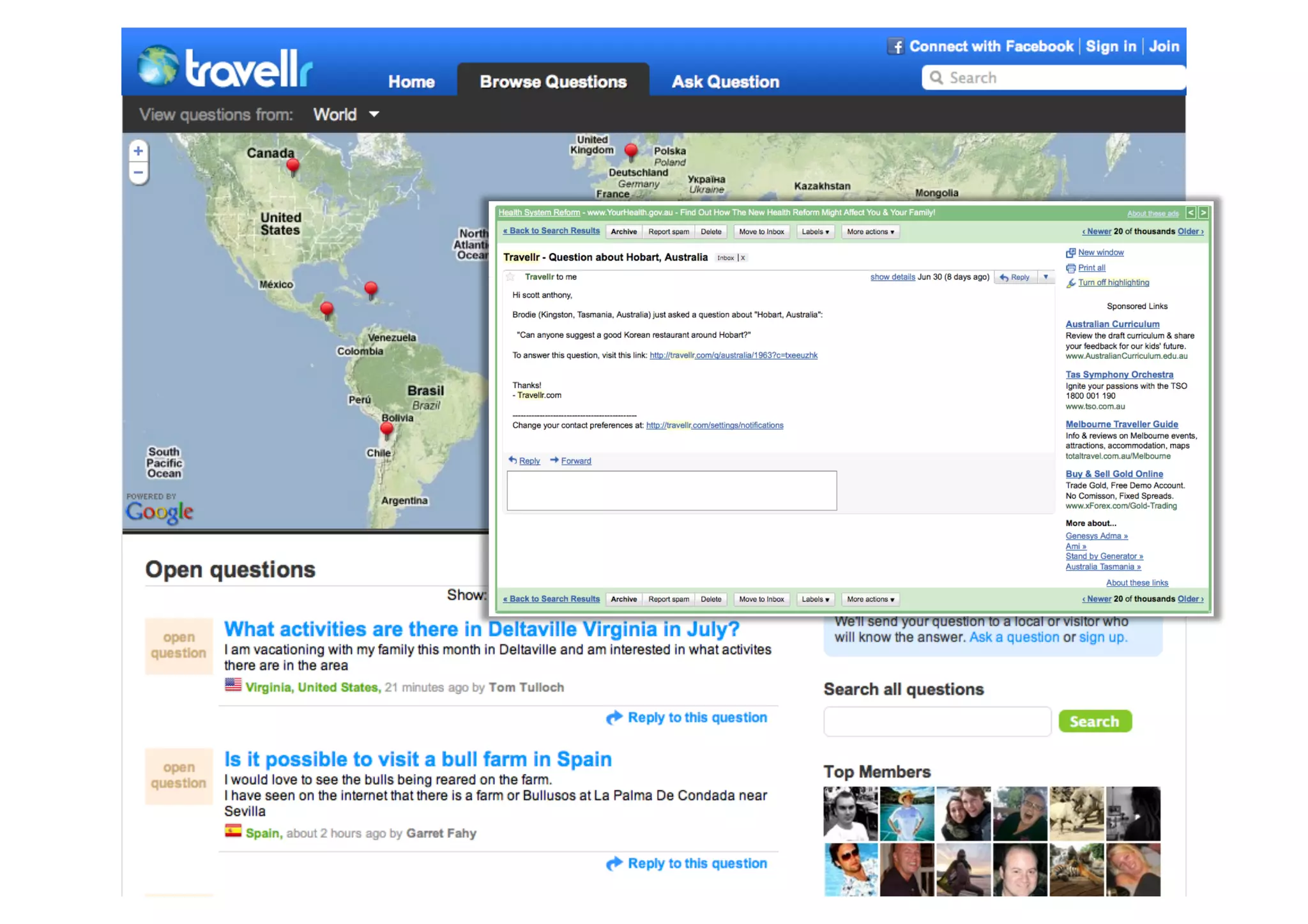Remove the Inbox label with x
This screenshot has width=1308, height=924.
743,258
